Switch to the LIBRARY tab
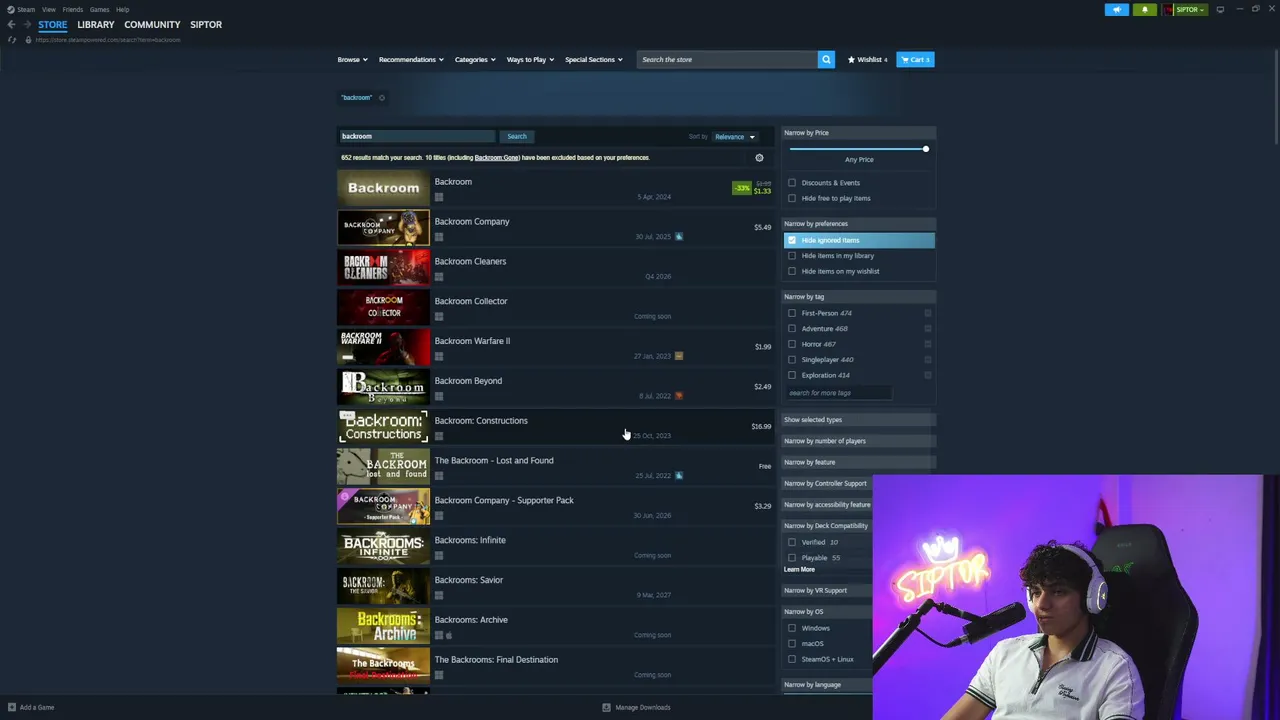 point(96,24)
